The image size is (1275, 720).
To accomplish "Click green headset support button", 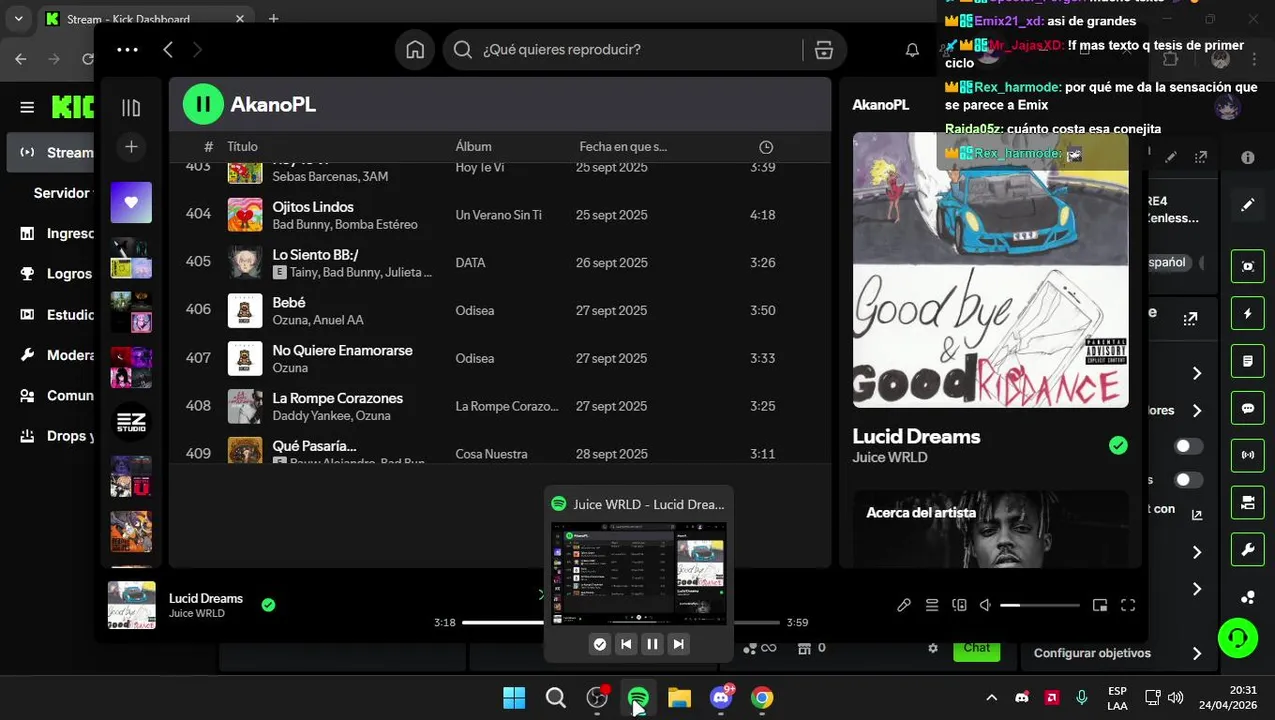I will pyautogui.click(x=1238, y=638).
